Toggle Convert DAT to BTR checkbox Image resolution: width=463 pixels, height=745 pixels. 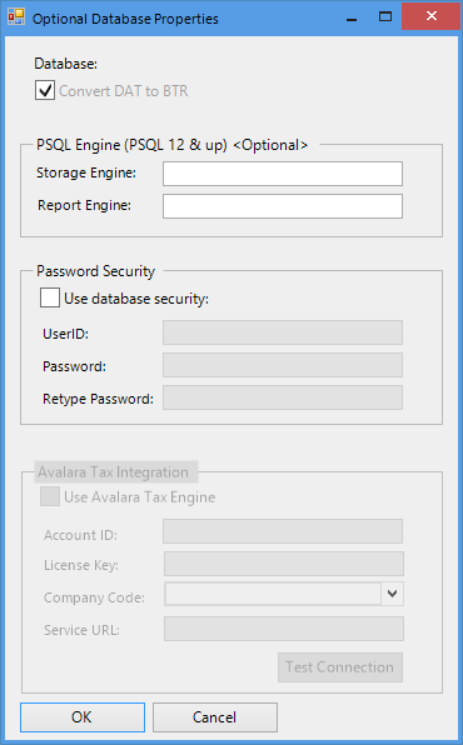coord(45,90)
